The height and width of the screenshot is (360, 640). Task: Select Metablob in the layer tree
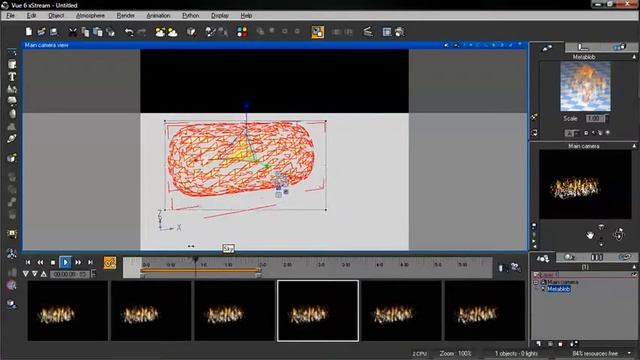558,289
